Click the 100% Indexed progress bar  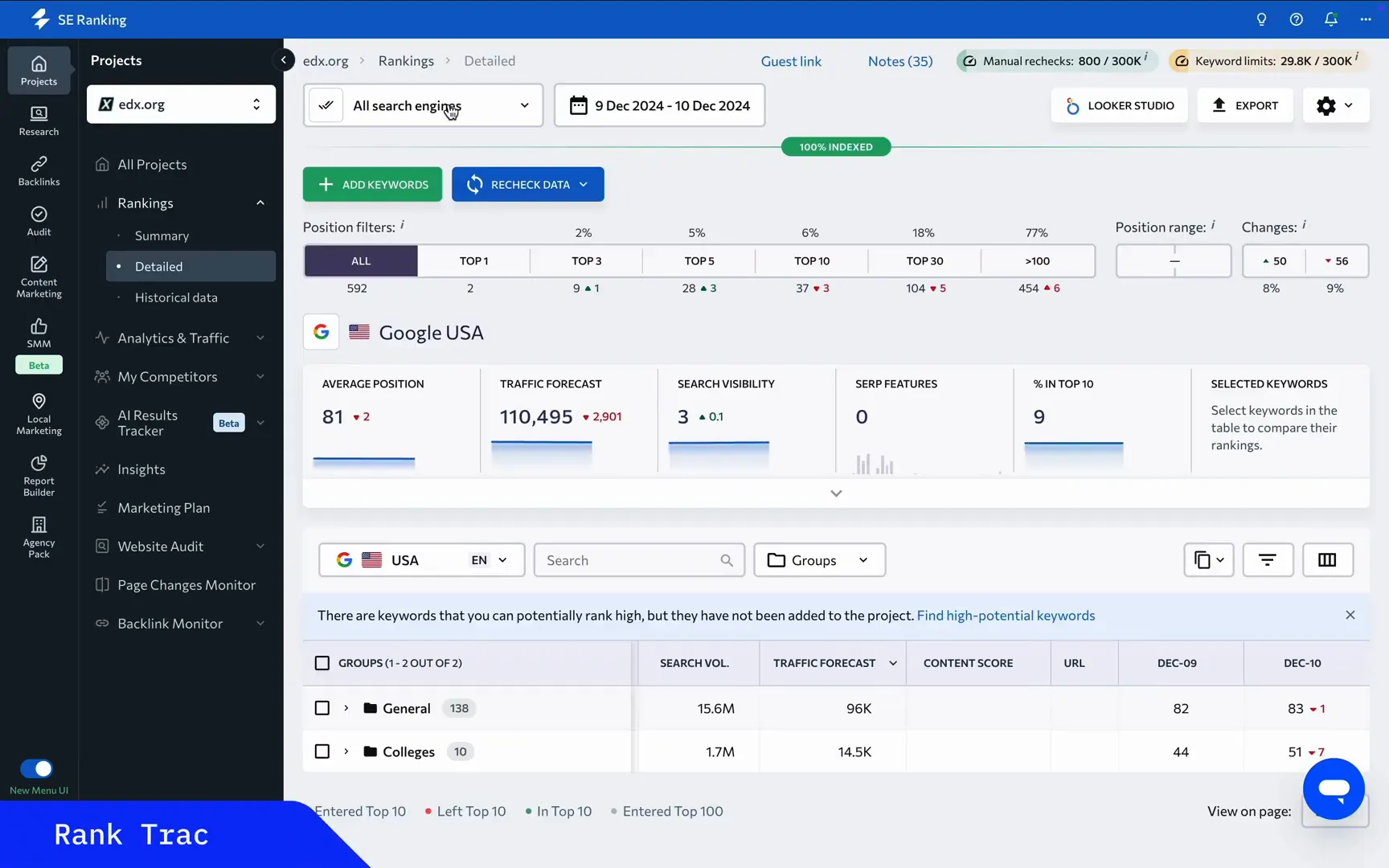pyautogui.click(x=835, y=146)
